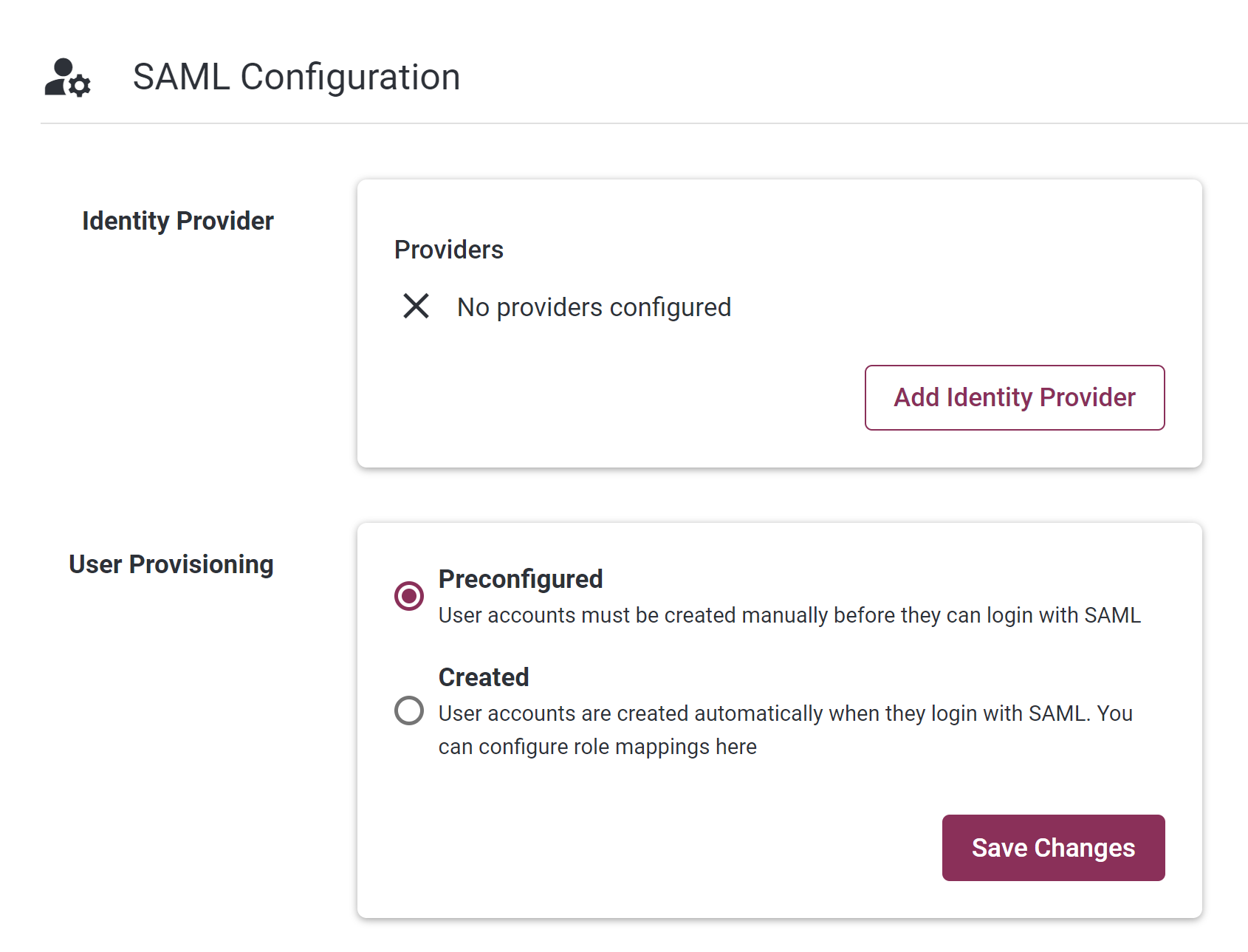Click the description about manually created user accounts

tap(789, 615)
